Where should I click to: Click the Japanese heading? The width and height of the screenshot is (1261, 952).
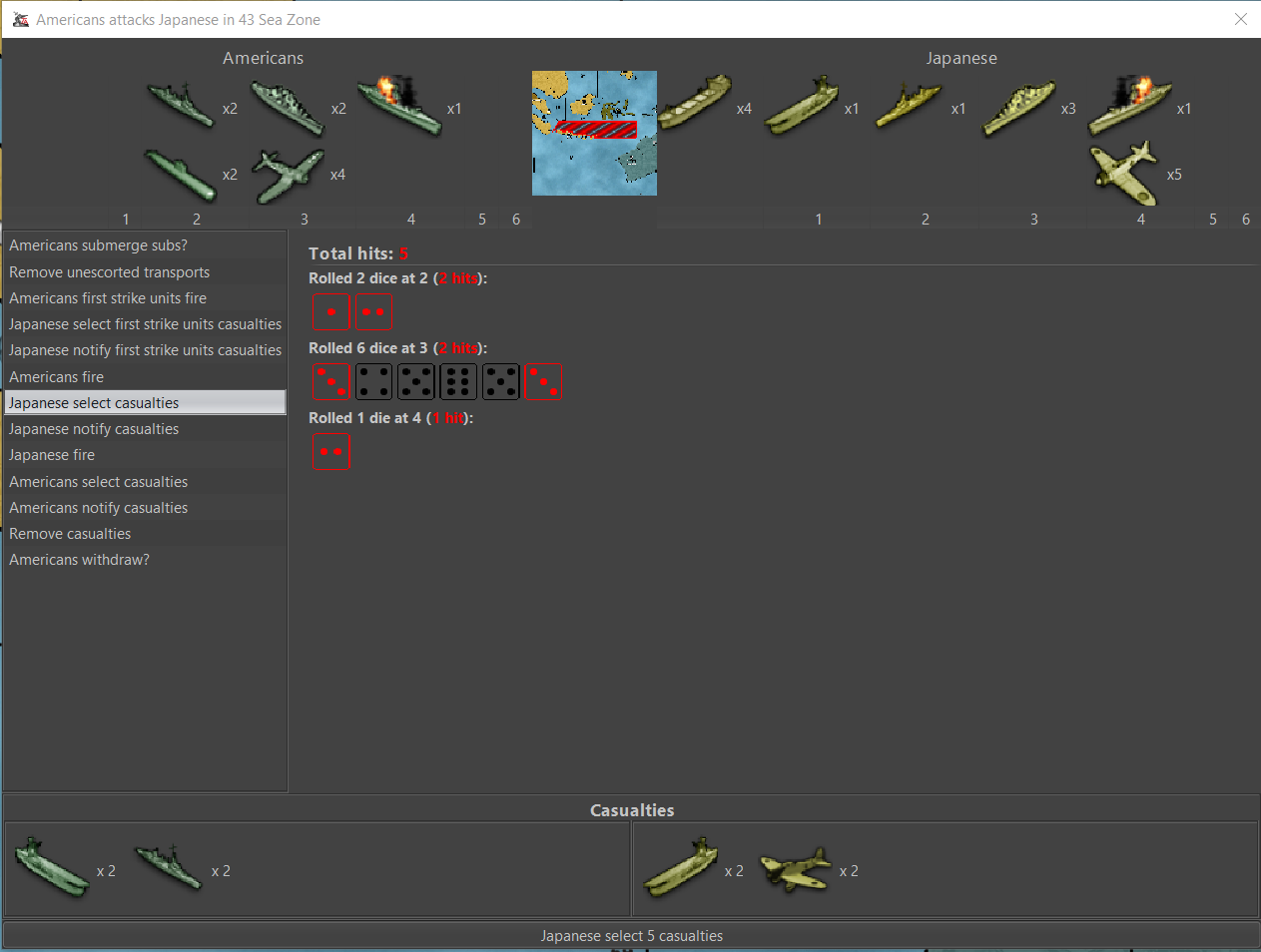[x=961, y=58]
